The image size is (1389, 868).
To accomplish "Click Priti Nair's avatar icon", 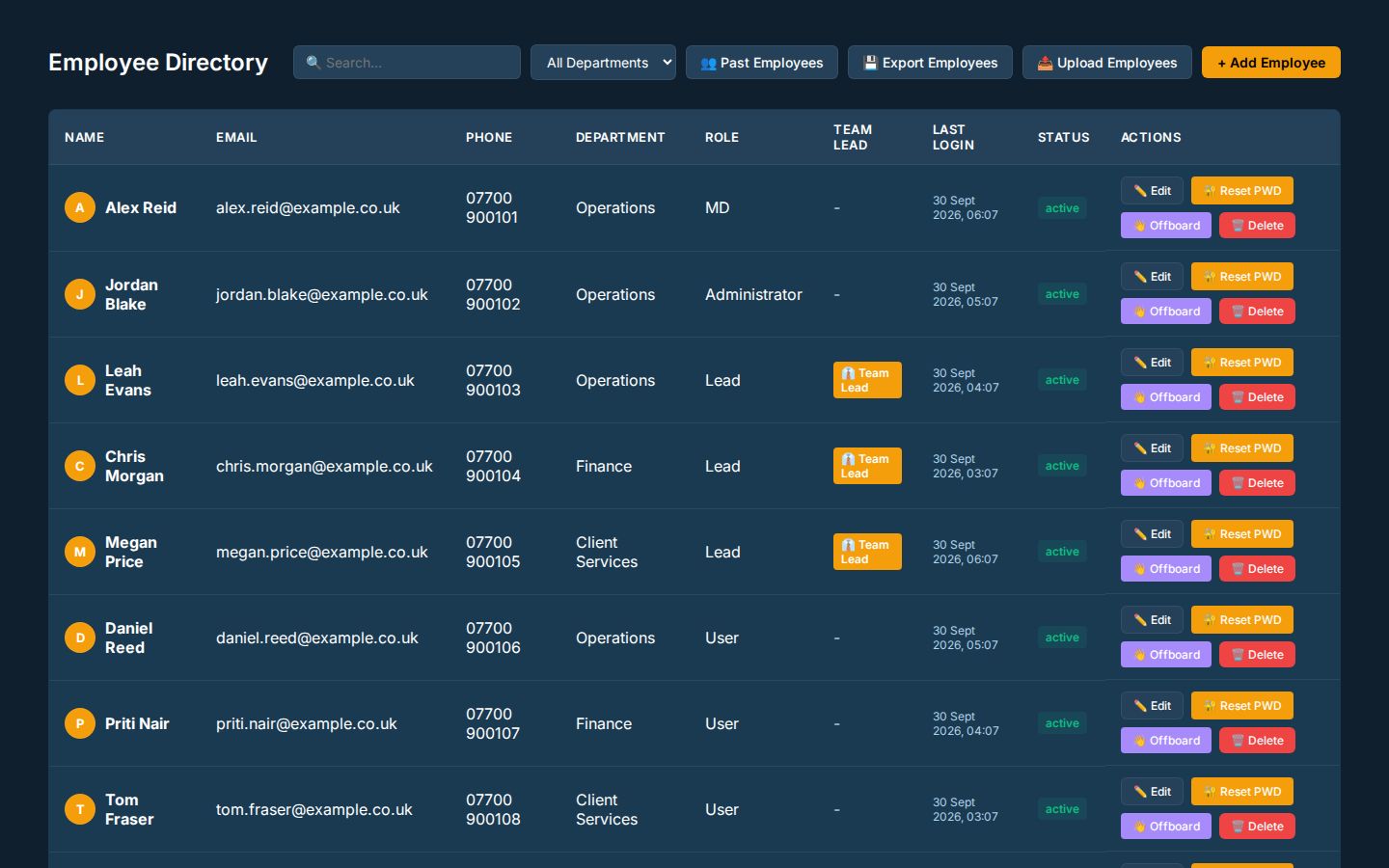I will [80, 723].
